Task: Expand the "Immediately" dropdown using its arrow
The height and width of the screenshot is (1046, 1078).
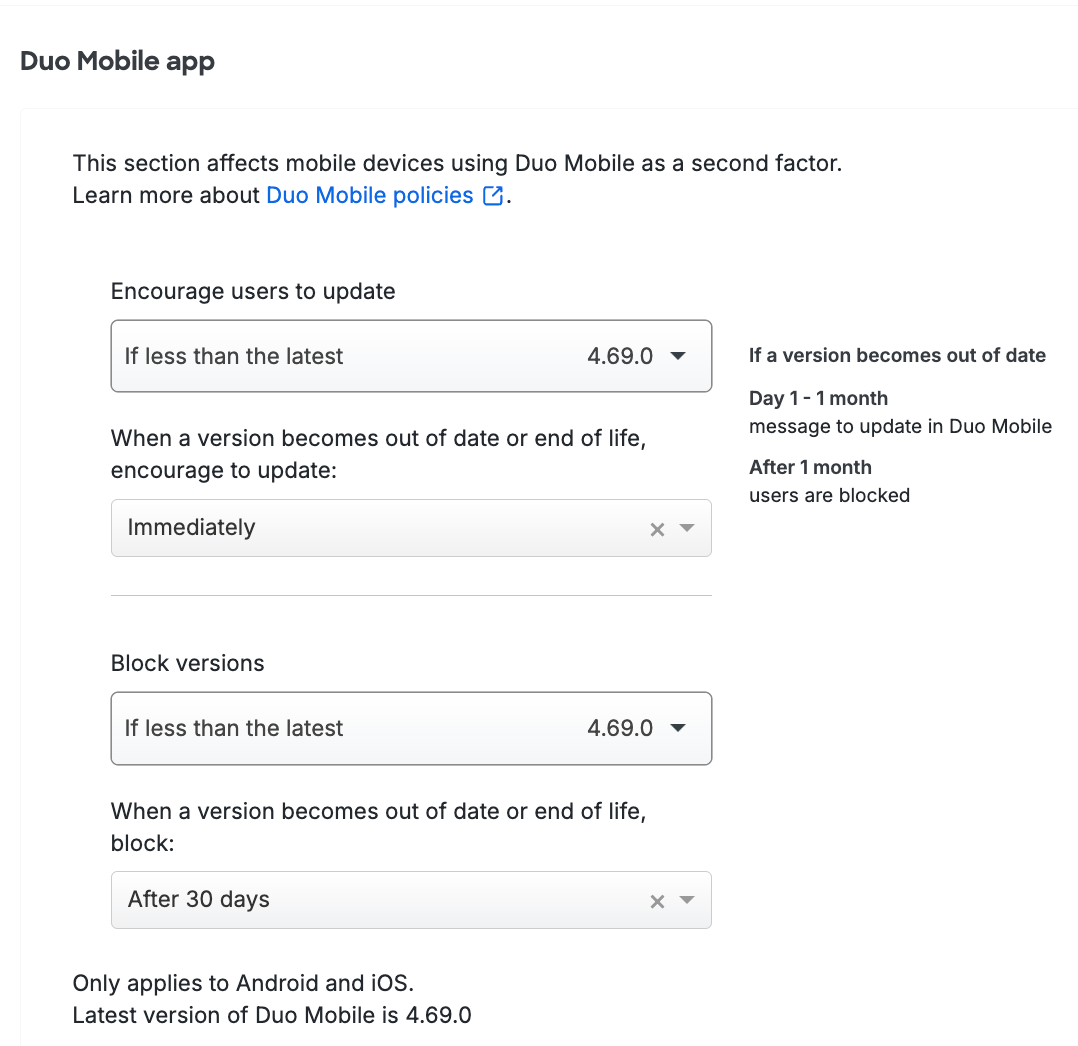Action: [687, 528]
